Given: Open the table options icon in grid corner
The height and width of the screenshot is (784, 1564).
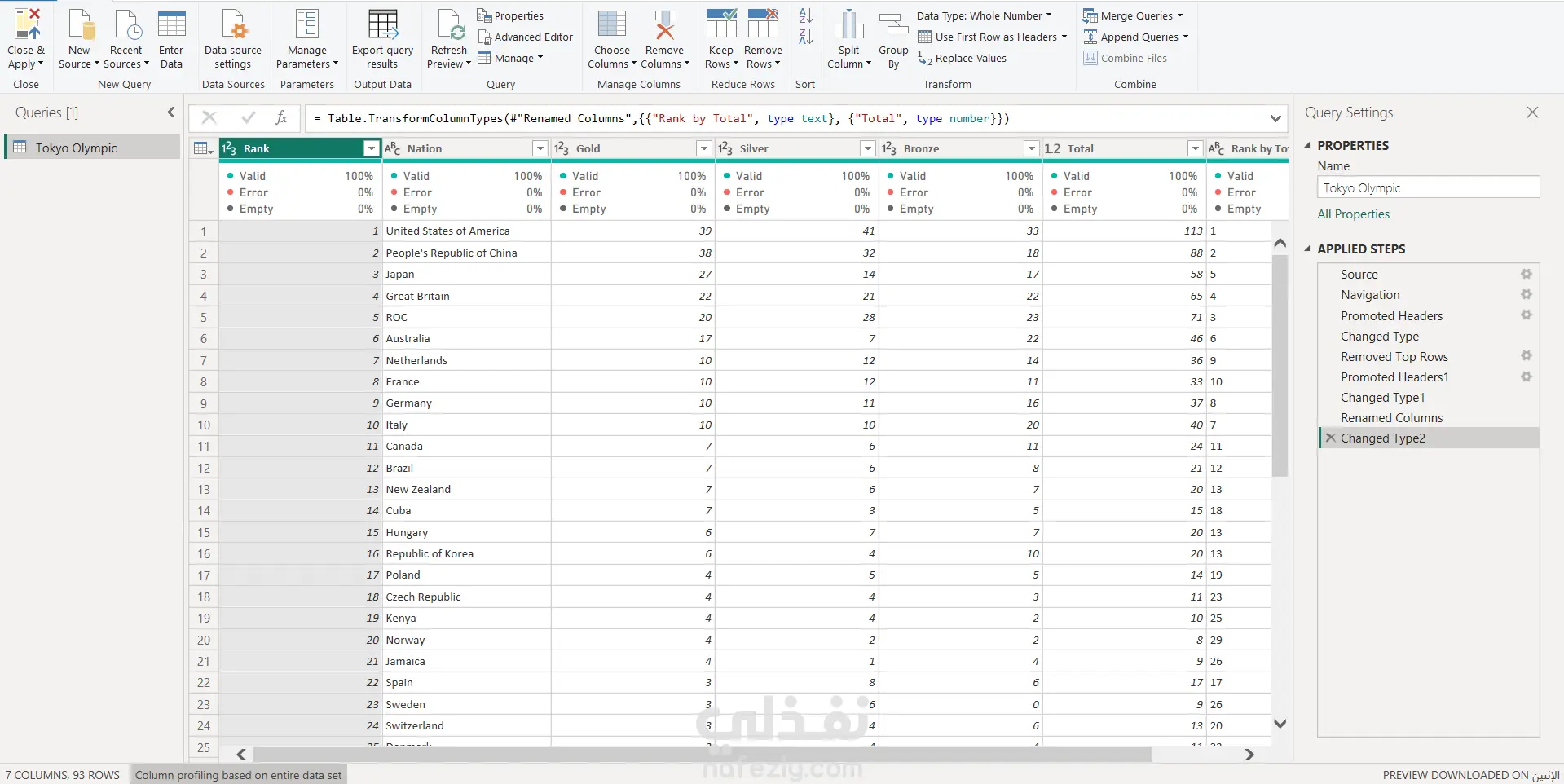Looking at the screenshot, I should (203, 148).
